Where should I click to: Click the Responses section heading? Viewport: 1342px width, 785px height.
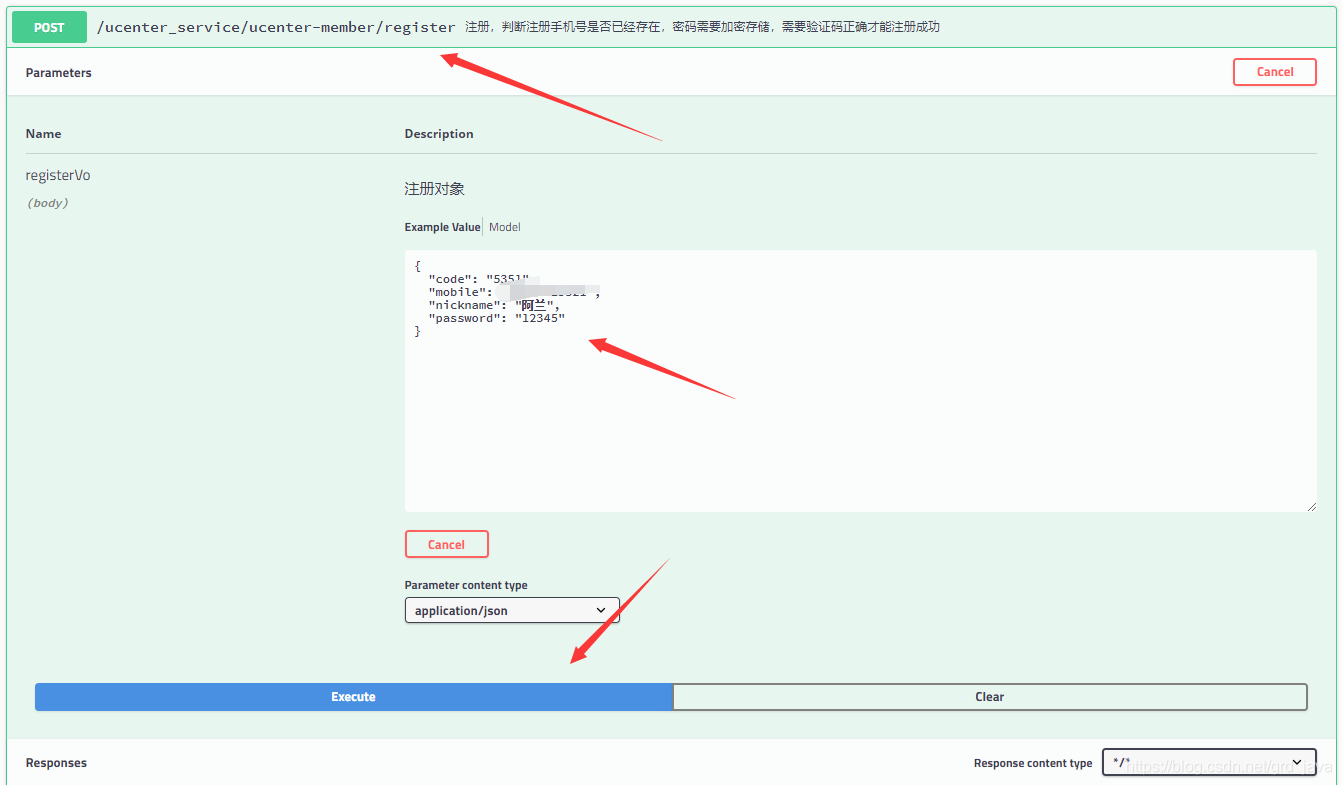tap(56, 763)
